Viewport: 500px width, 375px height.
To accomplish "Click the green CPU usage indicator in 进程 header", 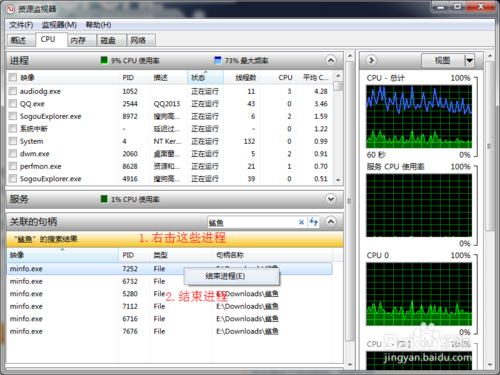I will click(x=104, y=60).
